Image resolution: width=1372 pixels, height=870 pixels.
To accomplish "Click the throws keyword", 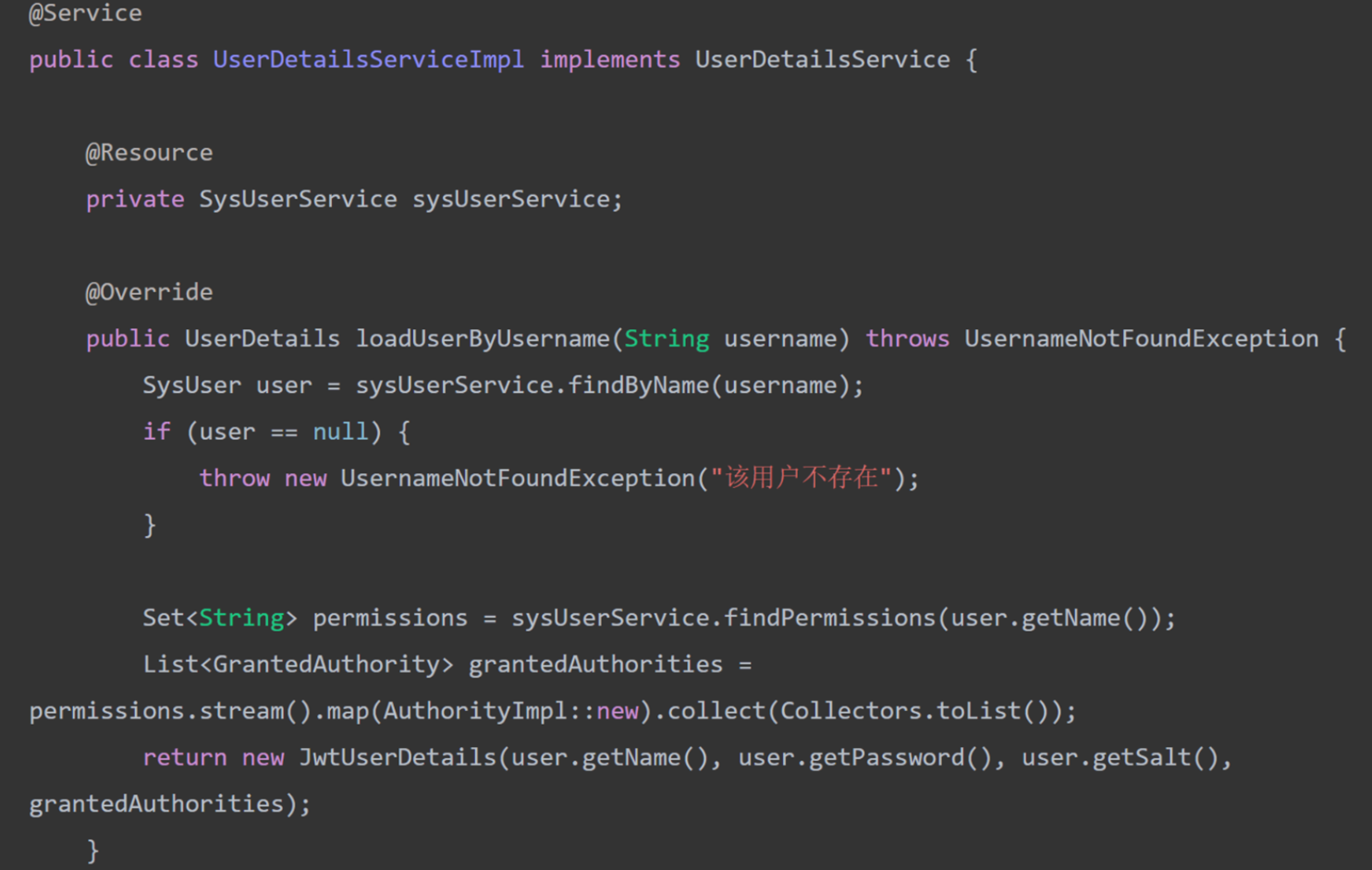I will 907,339.
